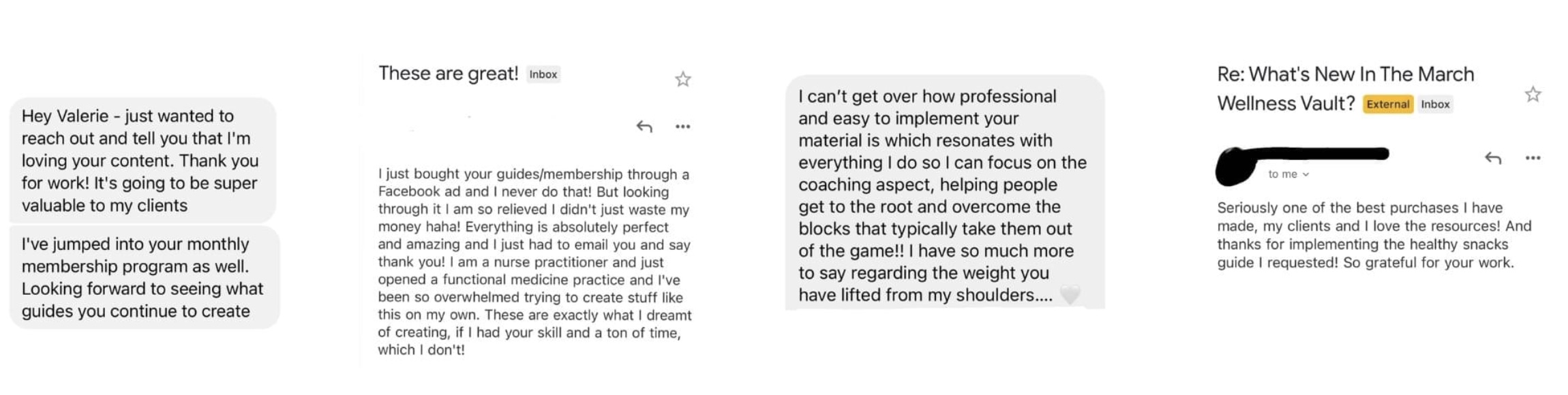Image resolution: width=1568 pixels, height=395 pixels.
Task: Click the "Seriously one of the best purchases" text
Action: pos(1374,235)
